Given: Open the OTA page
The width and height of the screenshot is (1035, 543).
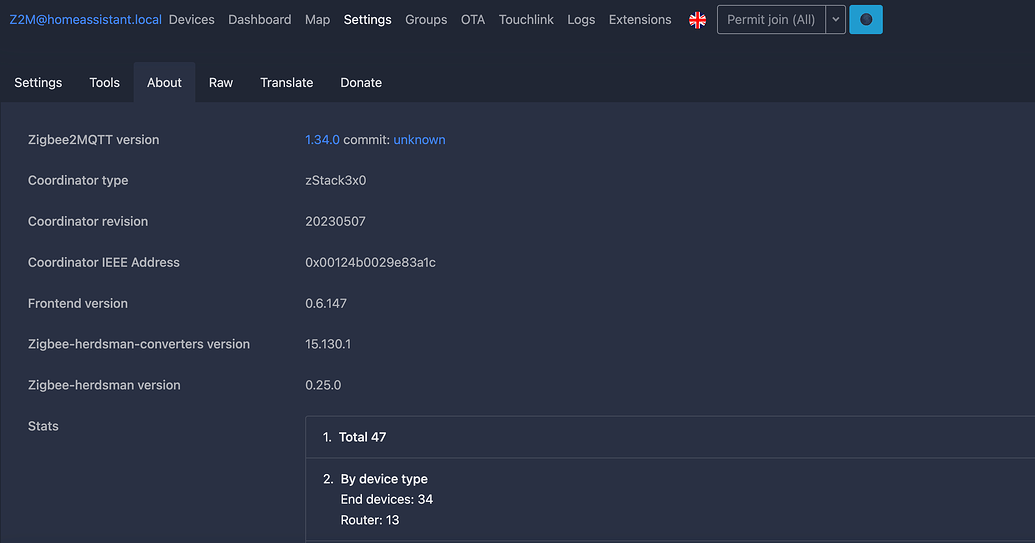Looking at the screenshot, I should [x=473, y=20].
